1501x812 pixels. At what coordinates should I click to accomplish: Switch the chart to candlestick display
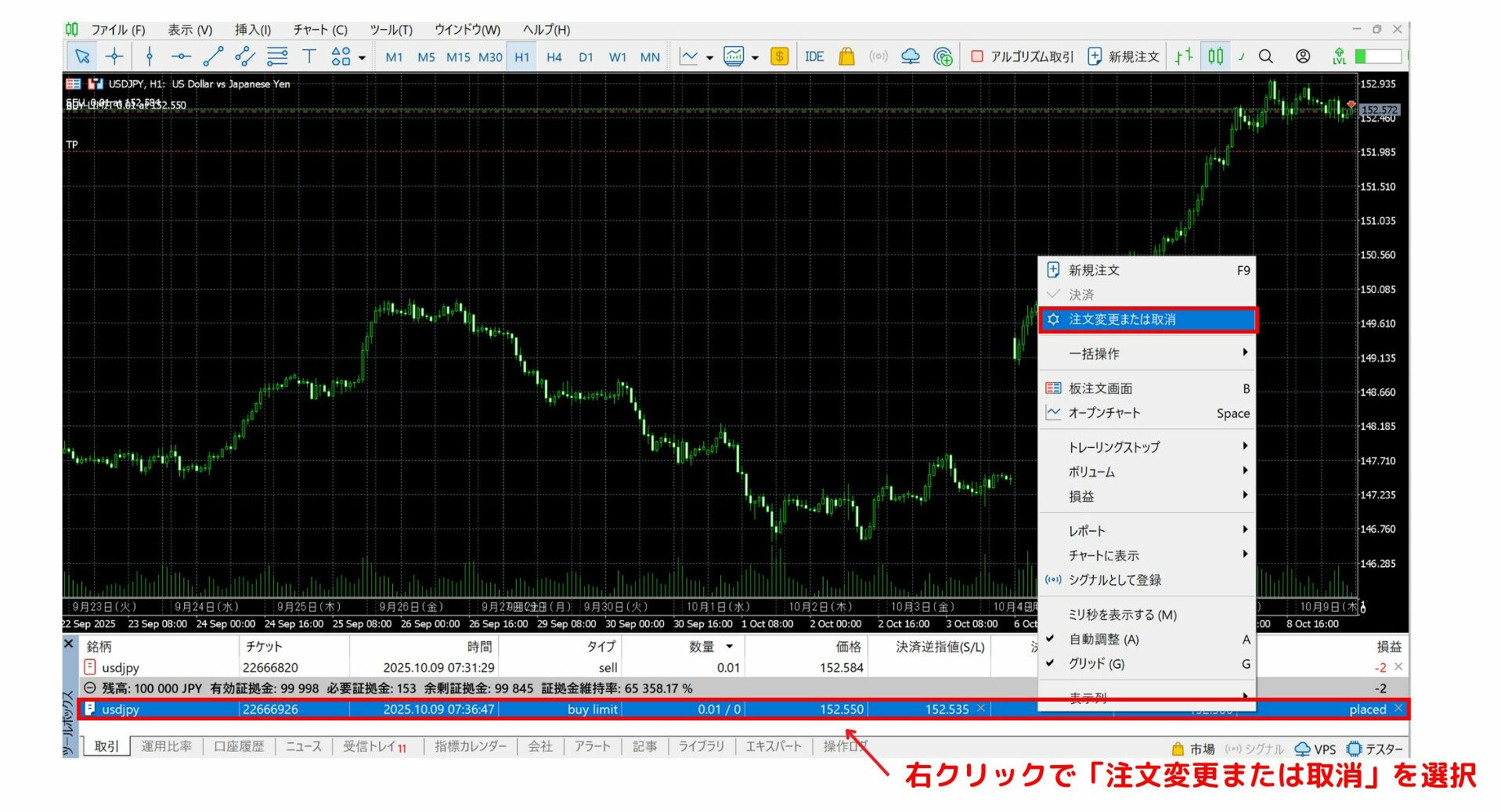point(1215,56)
